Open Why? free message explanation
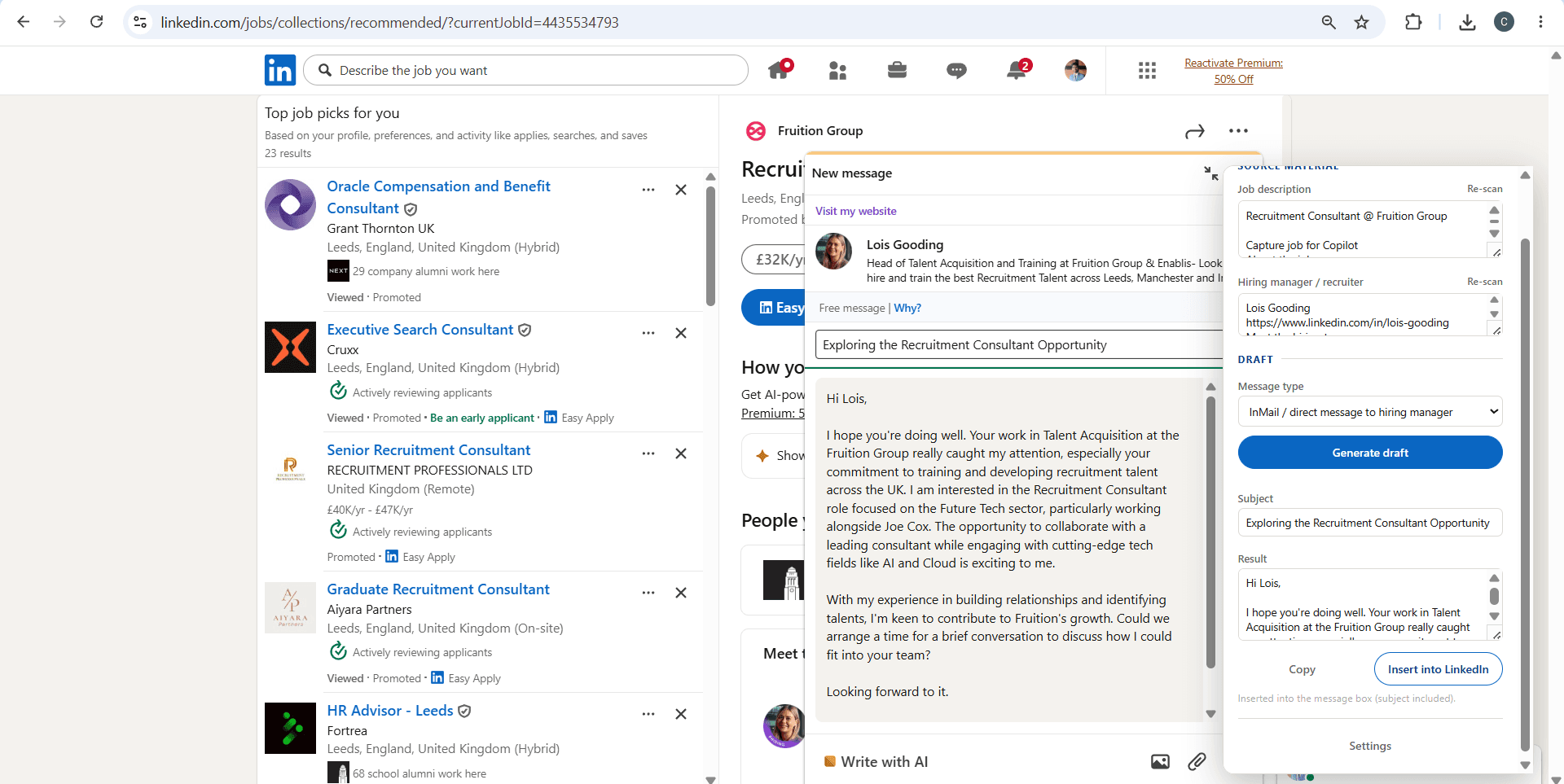The width and height of the screenshot is (1564, 784). (x=907, y=308)
